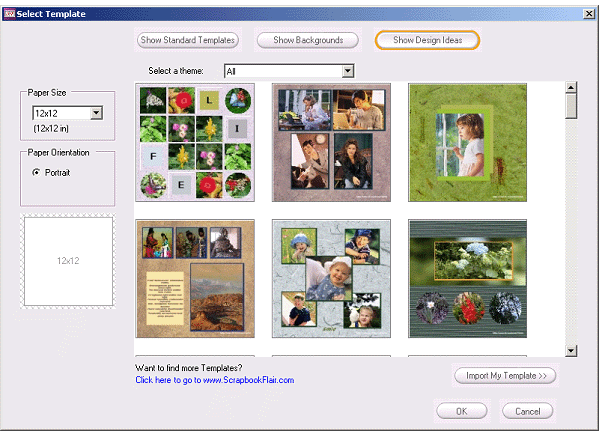Choose the green girl-at-window template
Viewport: 600px width, 436px height.
[467, 142]
